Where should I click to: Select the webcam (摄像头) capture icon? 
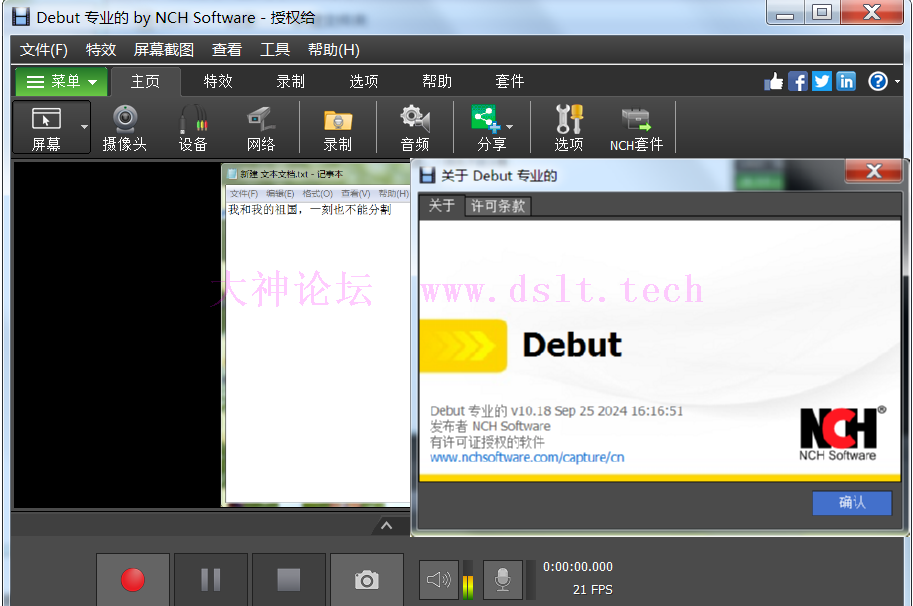click(x=124, y=129)
